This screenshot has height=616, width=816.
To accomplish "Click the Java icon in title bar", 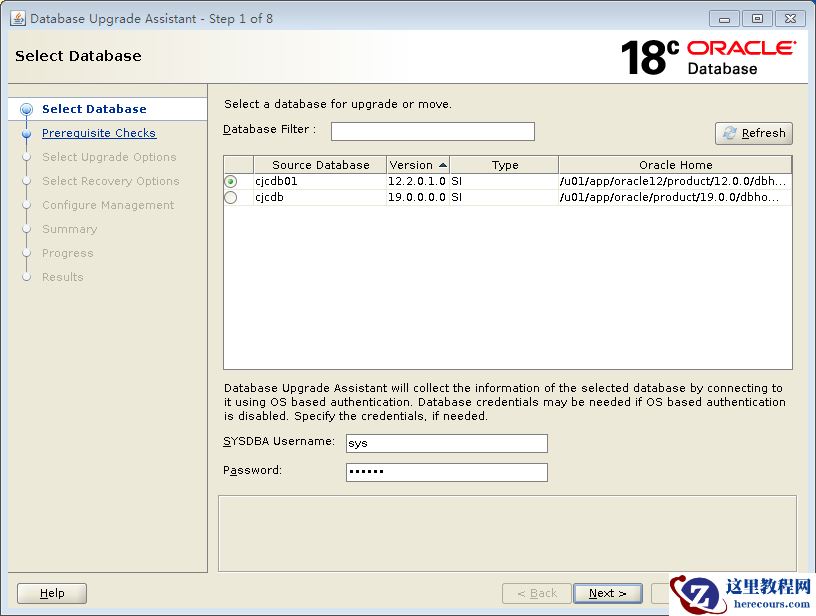I will (x=18, y=18).
